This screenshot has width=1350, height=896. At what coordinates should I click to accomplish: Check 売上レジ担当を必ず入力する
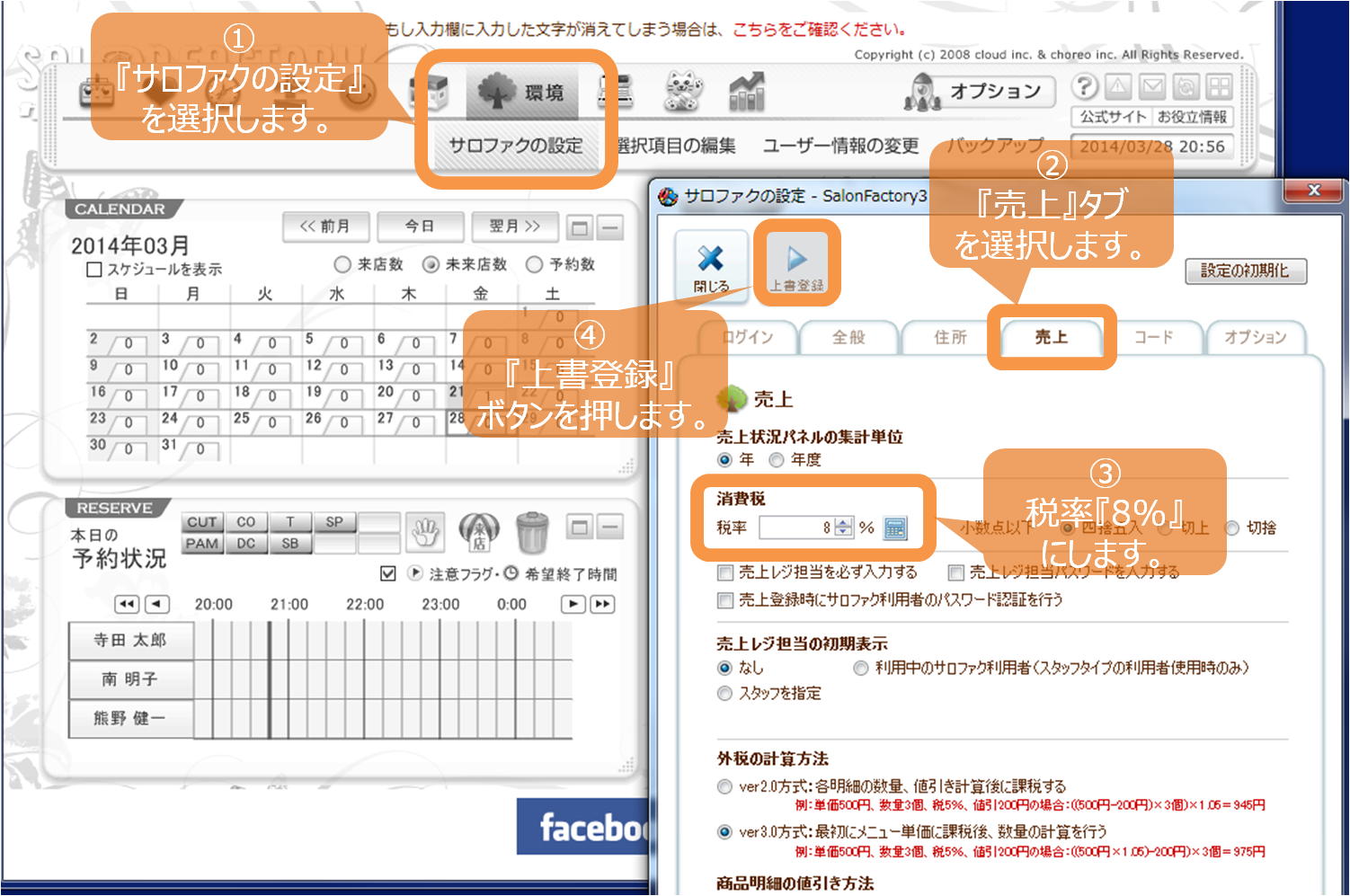point(724,572)
